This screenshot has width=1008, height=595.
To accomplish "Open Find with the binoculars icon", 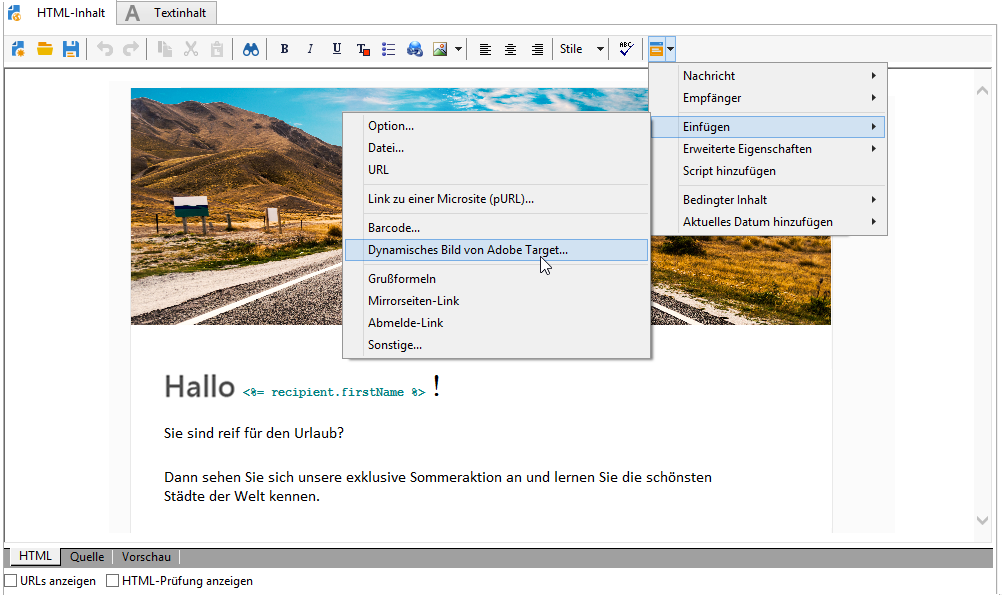I will coord(251,49).
